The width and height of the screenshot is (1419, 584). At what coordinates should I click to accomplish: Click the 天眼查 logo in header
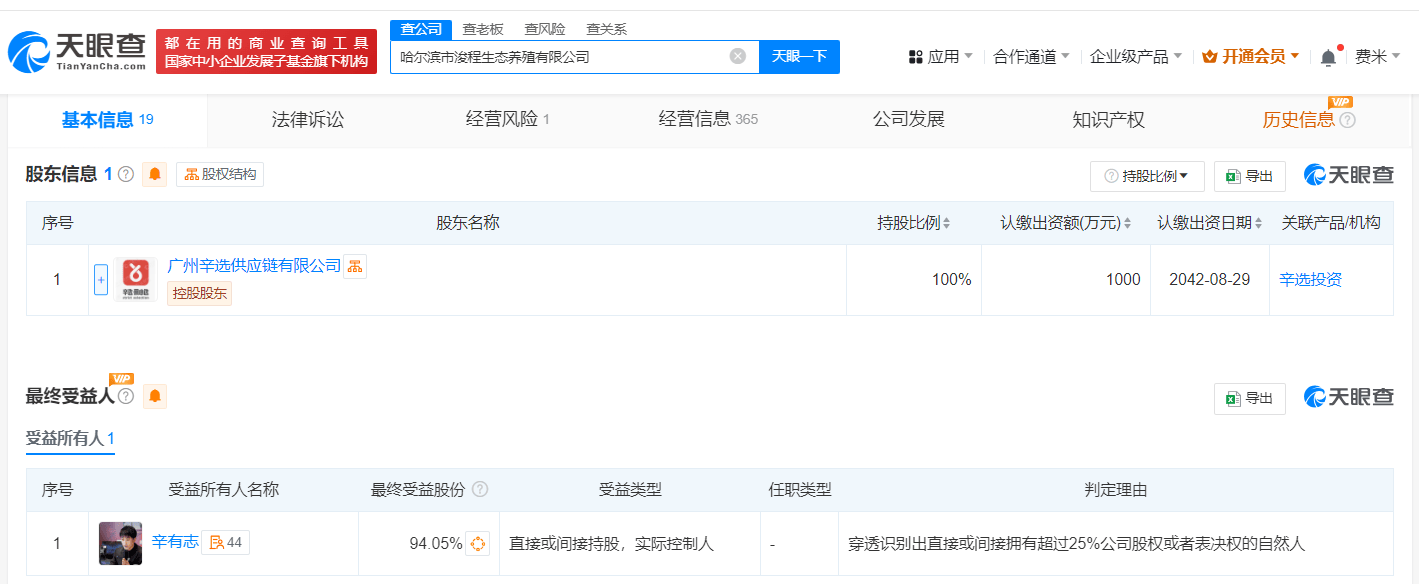coord(77,52)
